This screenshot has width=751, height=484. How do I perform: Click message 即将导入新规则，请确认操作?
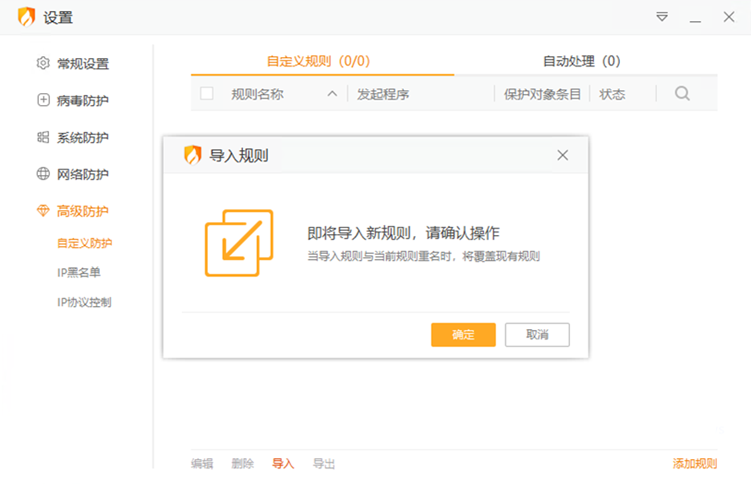[x=403, y=233]
